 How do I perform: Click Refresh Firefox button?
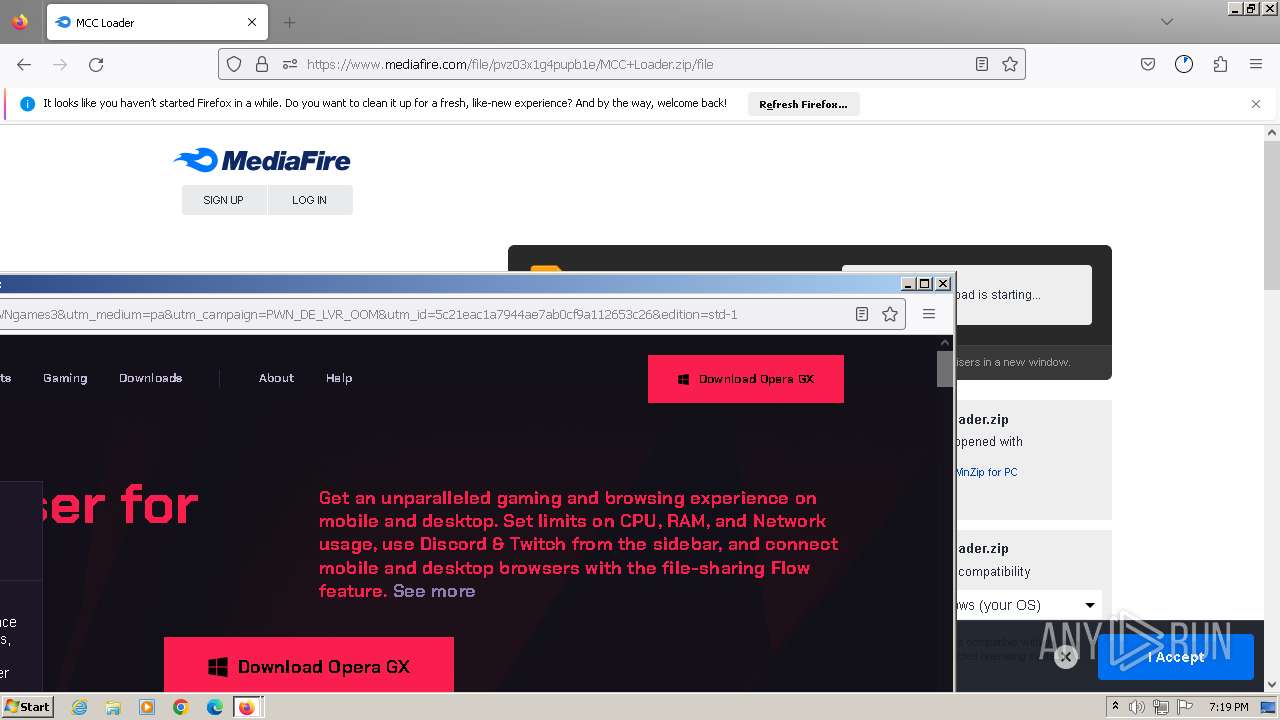803,104
